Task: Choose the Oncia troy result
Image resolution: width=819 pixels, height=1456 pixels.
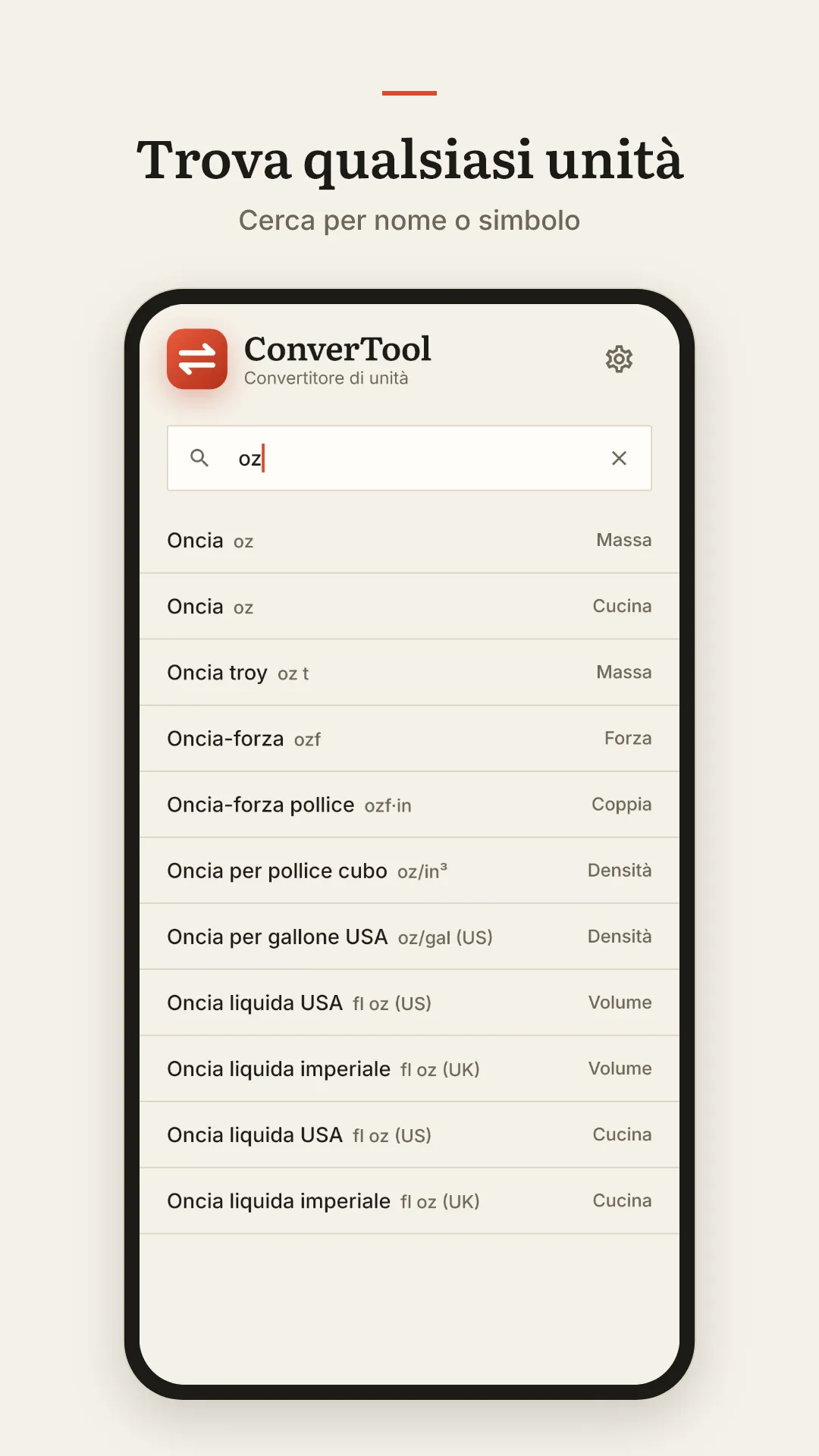Action: [x=409, y=672]
